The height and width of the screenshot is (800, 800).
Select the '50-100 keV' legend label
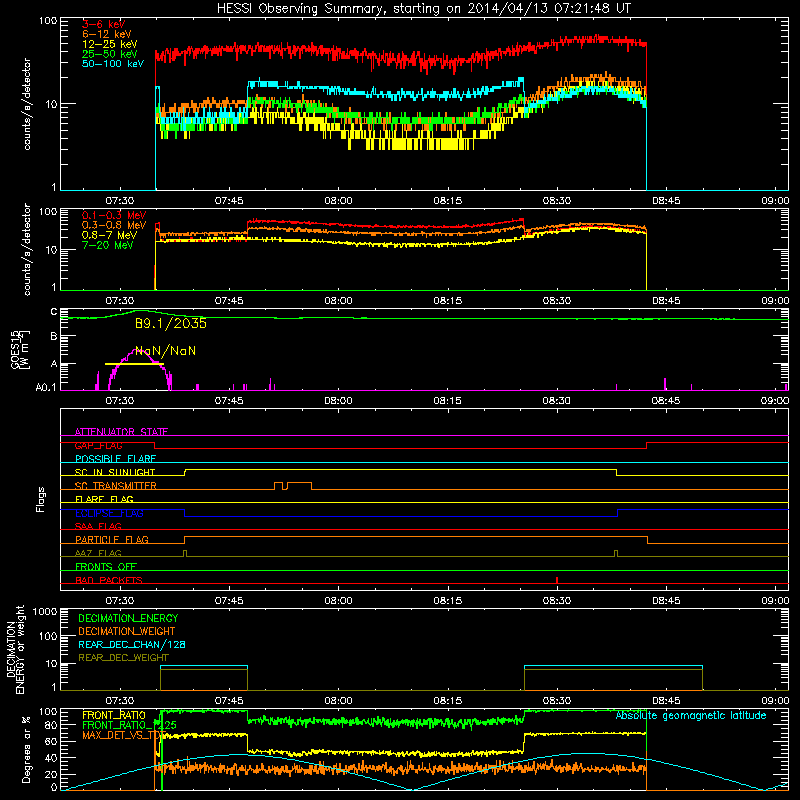[113, 64]
